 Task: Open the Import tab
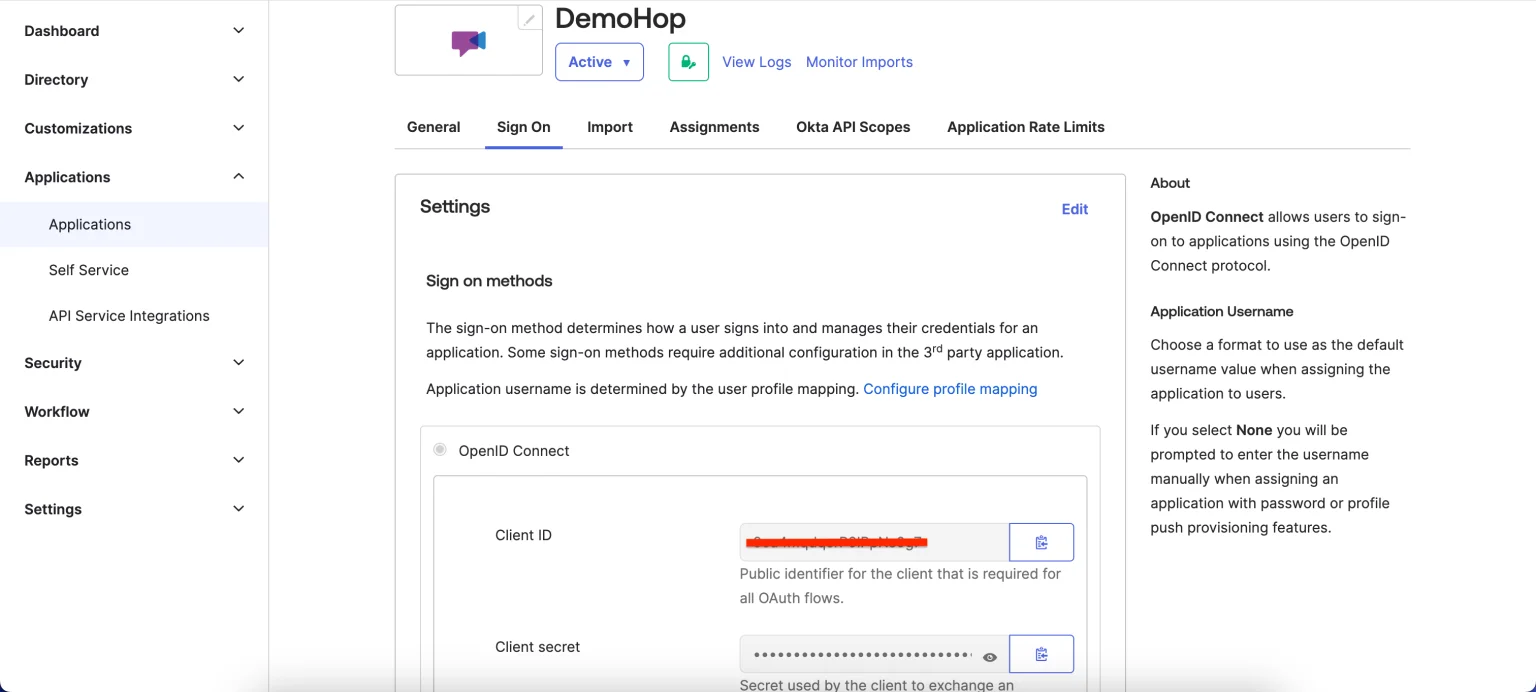(x=610, y=127)
